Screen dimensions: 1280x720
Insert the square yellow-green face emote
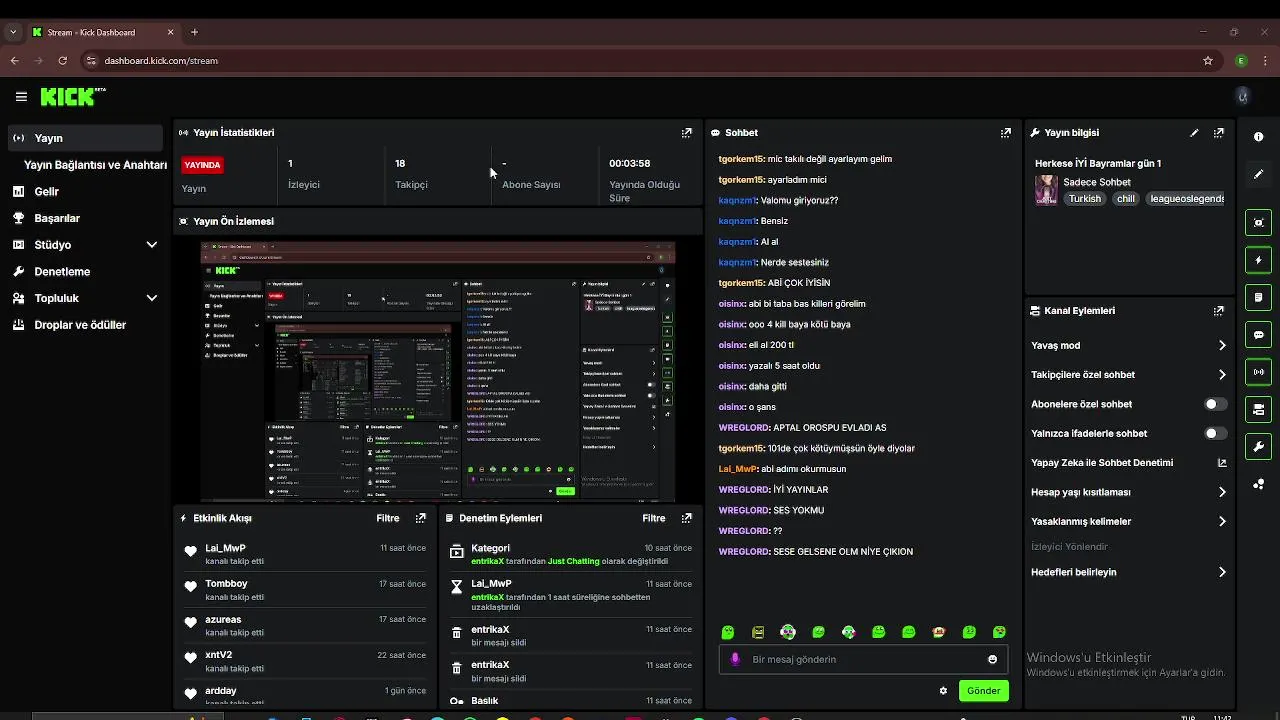pos(758,632)
